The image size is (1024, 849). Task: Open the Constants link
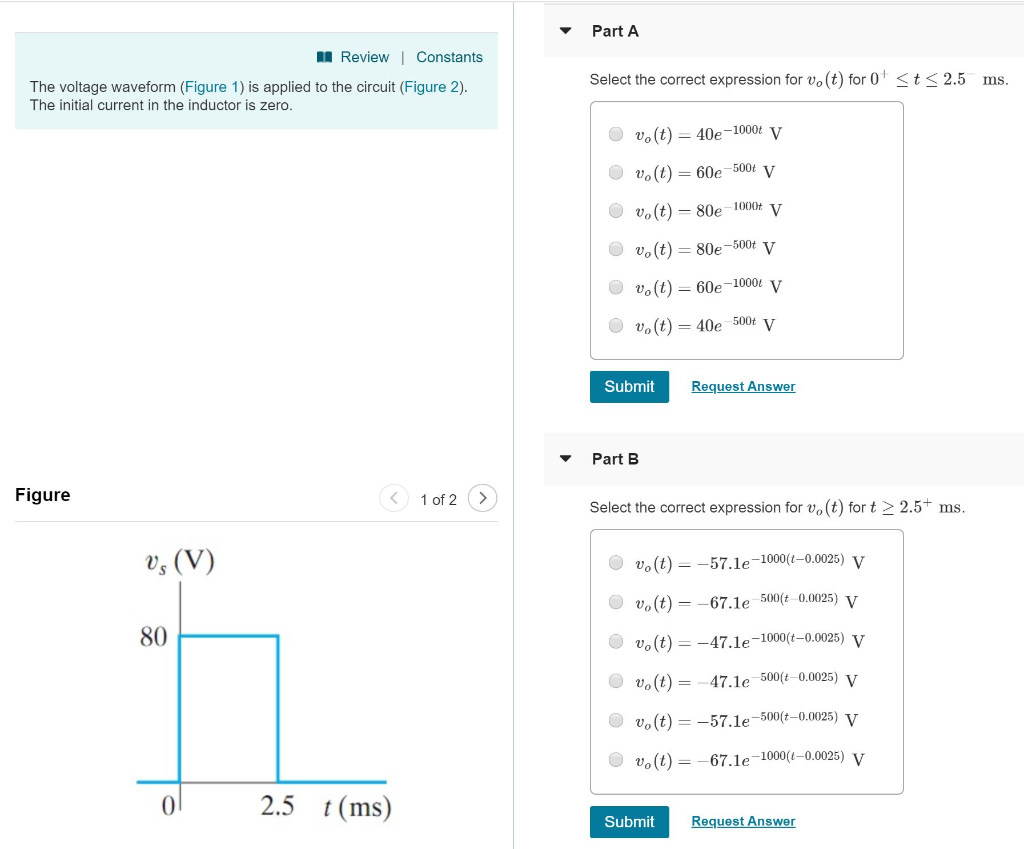click(449, 57)
